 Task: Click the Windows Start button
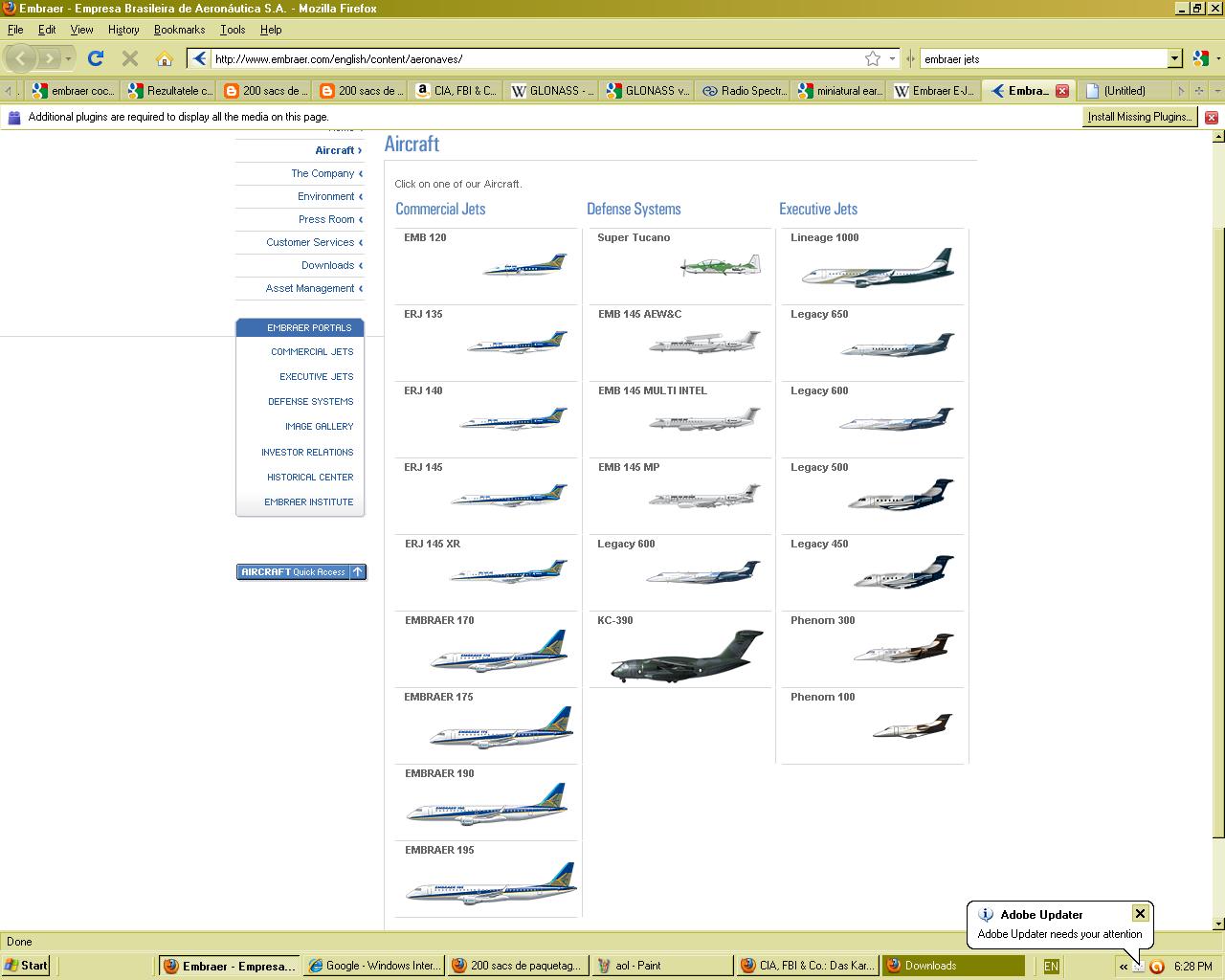(x=27, y=966)
